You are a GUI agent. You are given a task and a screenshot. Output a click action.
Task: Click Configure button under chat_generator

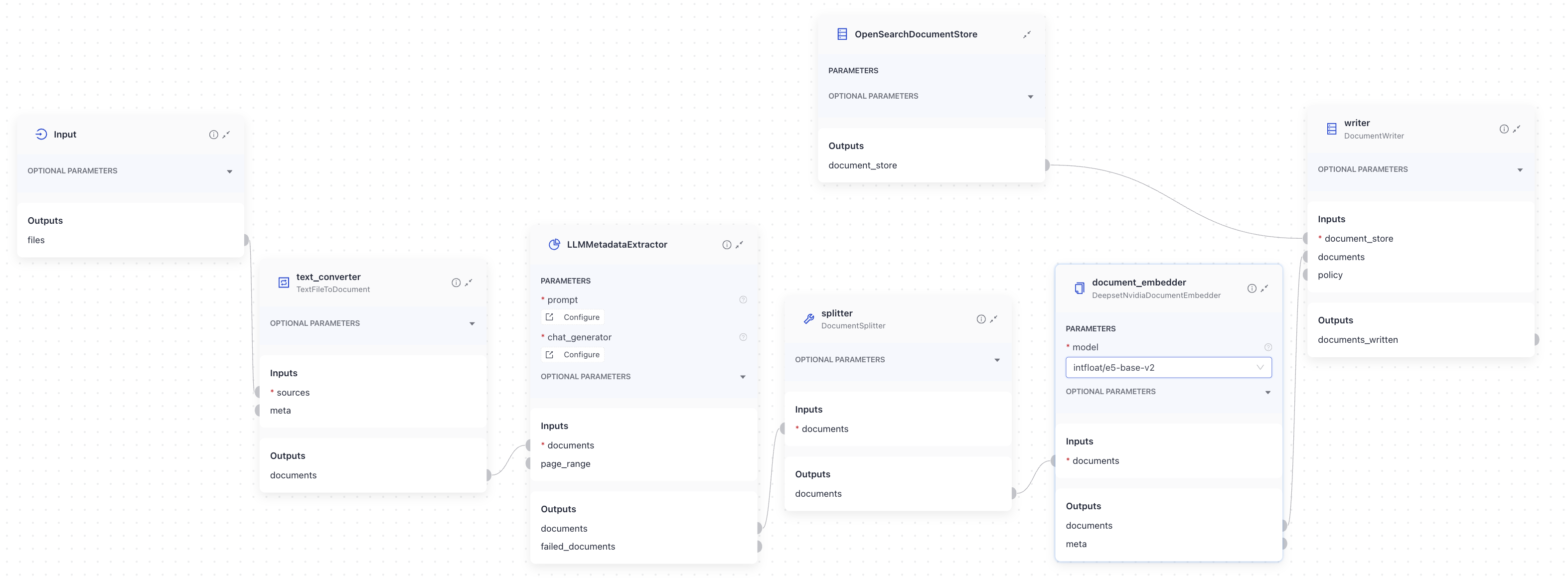[x=573, y=355]
